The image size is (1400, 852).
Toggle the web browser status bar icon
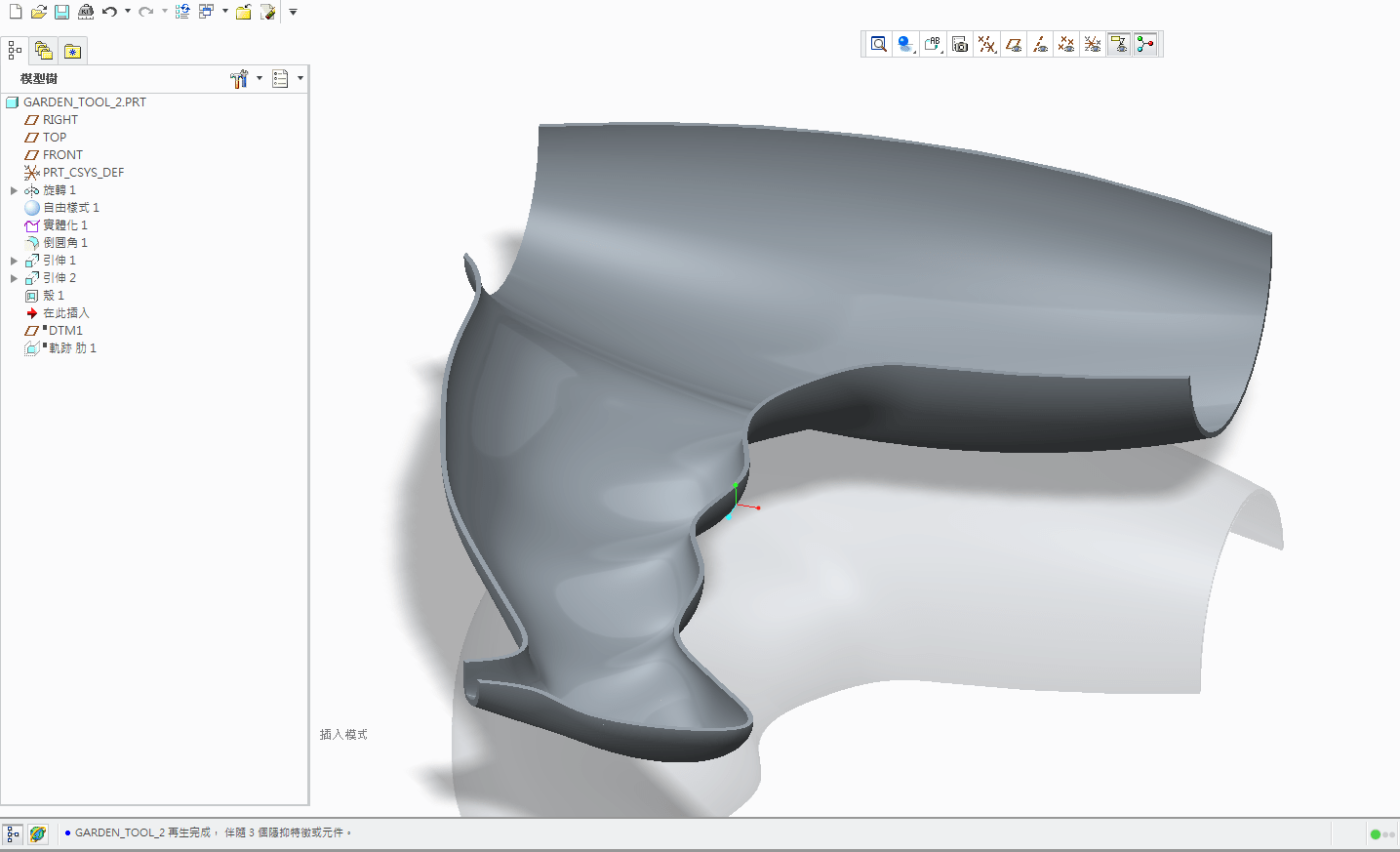pyautogui.click(x=38, y=833)
